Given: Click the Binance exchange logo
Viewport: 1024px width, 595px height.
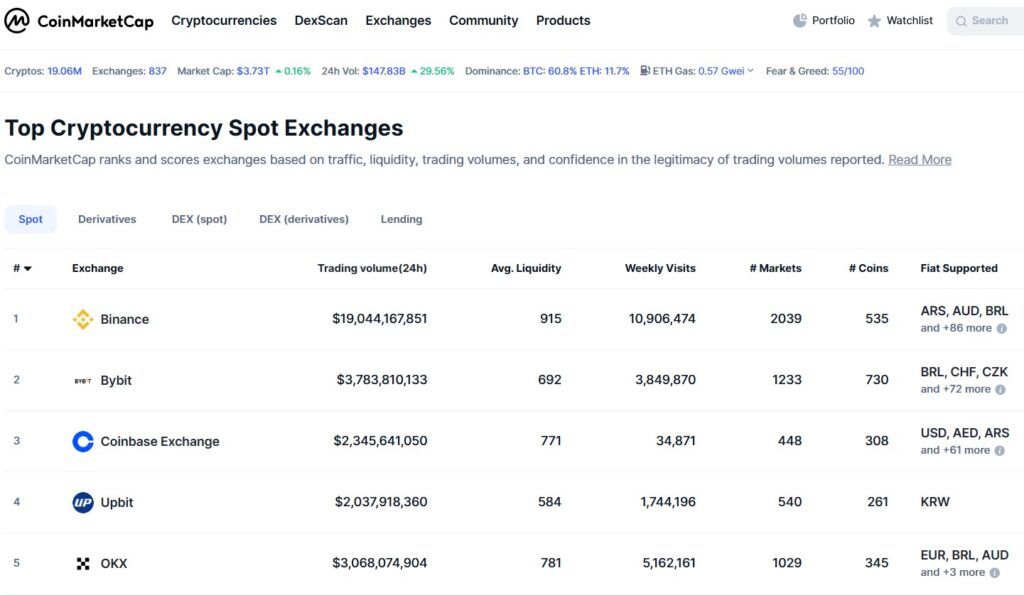Looking at the screenshot, I should (x=83, y=319).
